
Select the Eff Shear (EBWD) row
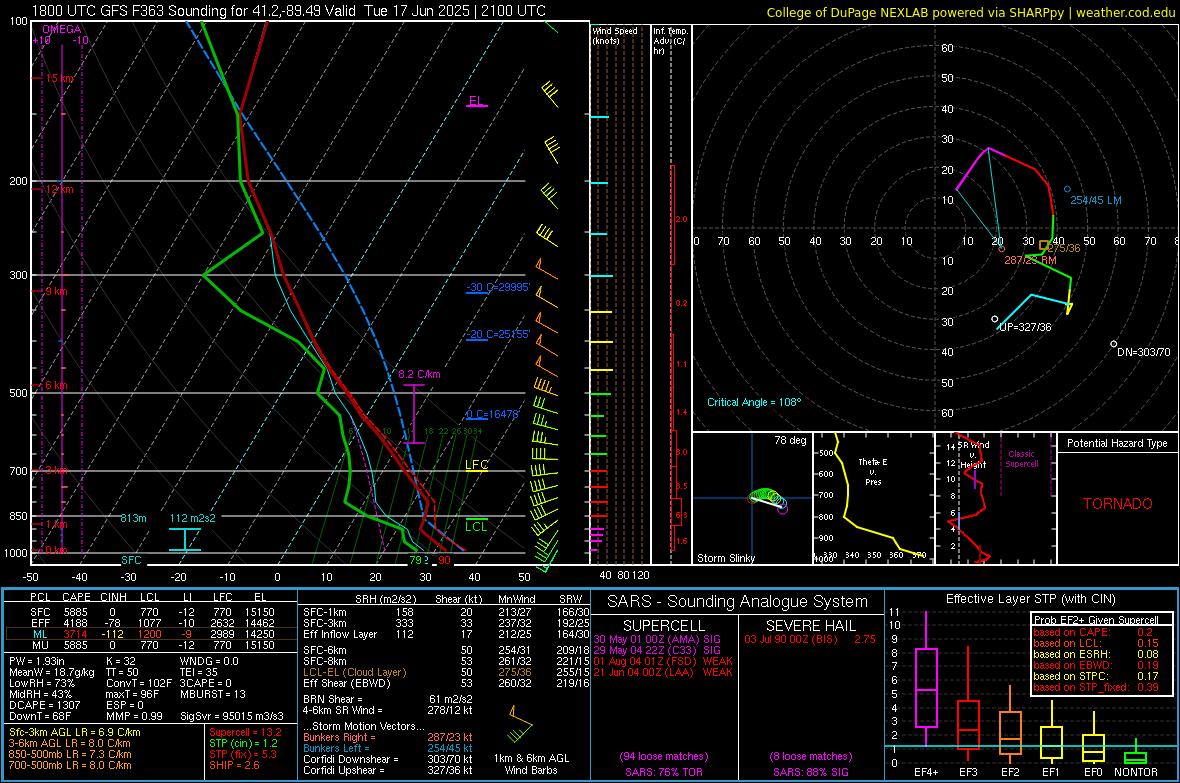pos(446,684)
